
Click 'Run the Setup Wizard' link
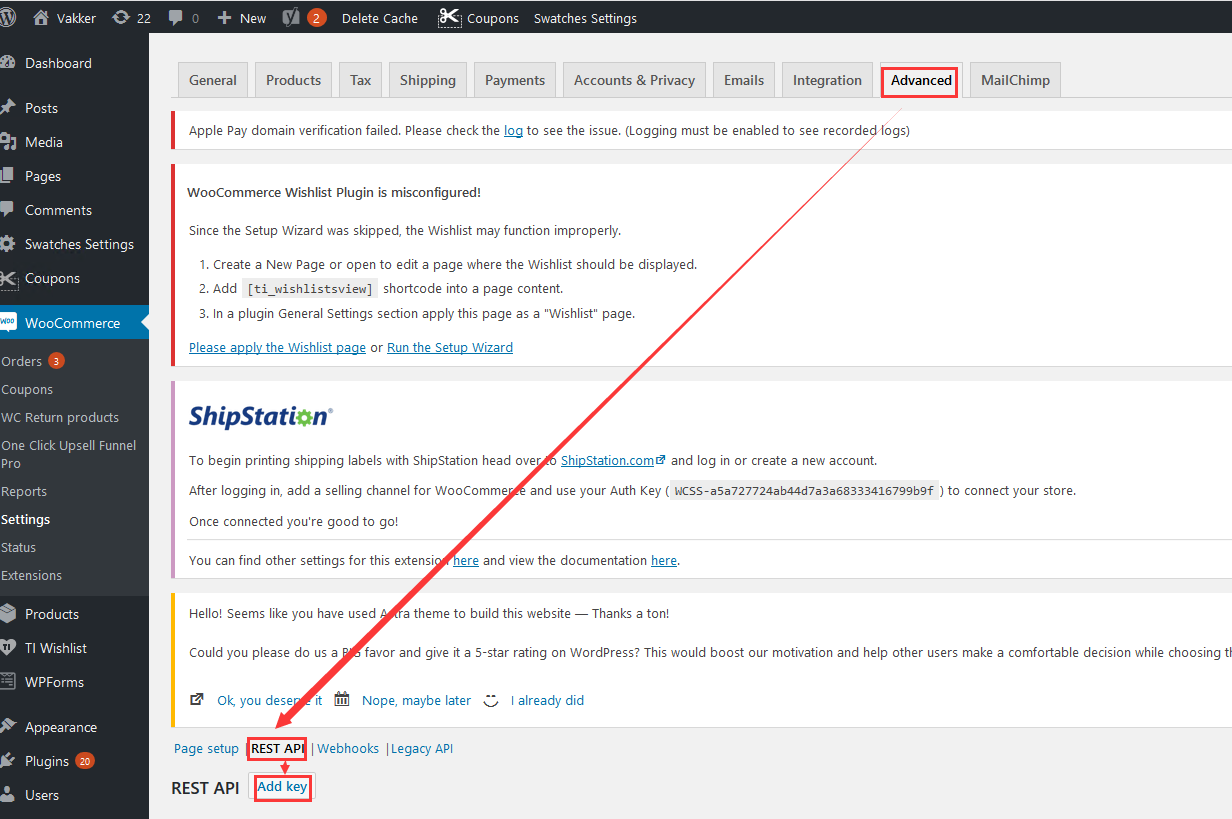pyautogui.click(x=450, y=347)
